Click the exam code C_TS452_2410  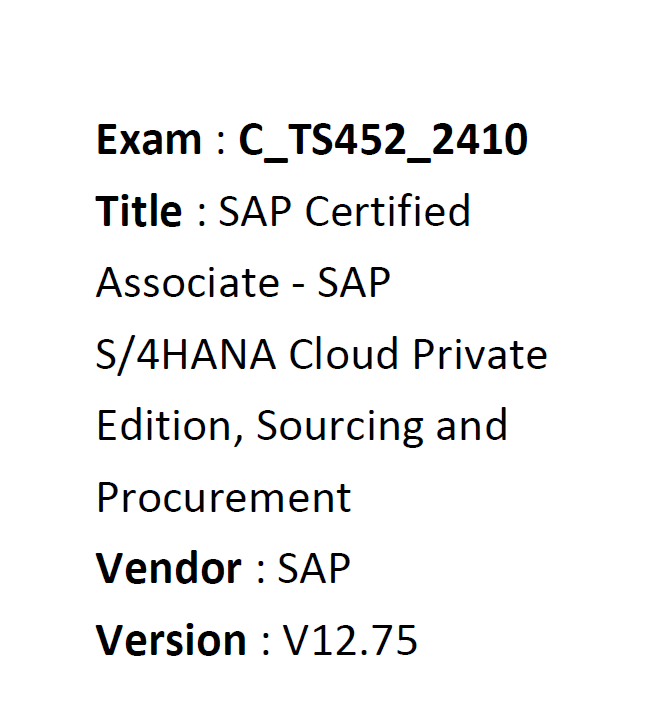point(382,141)
